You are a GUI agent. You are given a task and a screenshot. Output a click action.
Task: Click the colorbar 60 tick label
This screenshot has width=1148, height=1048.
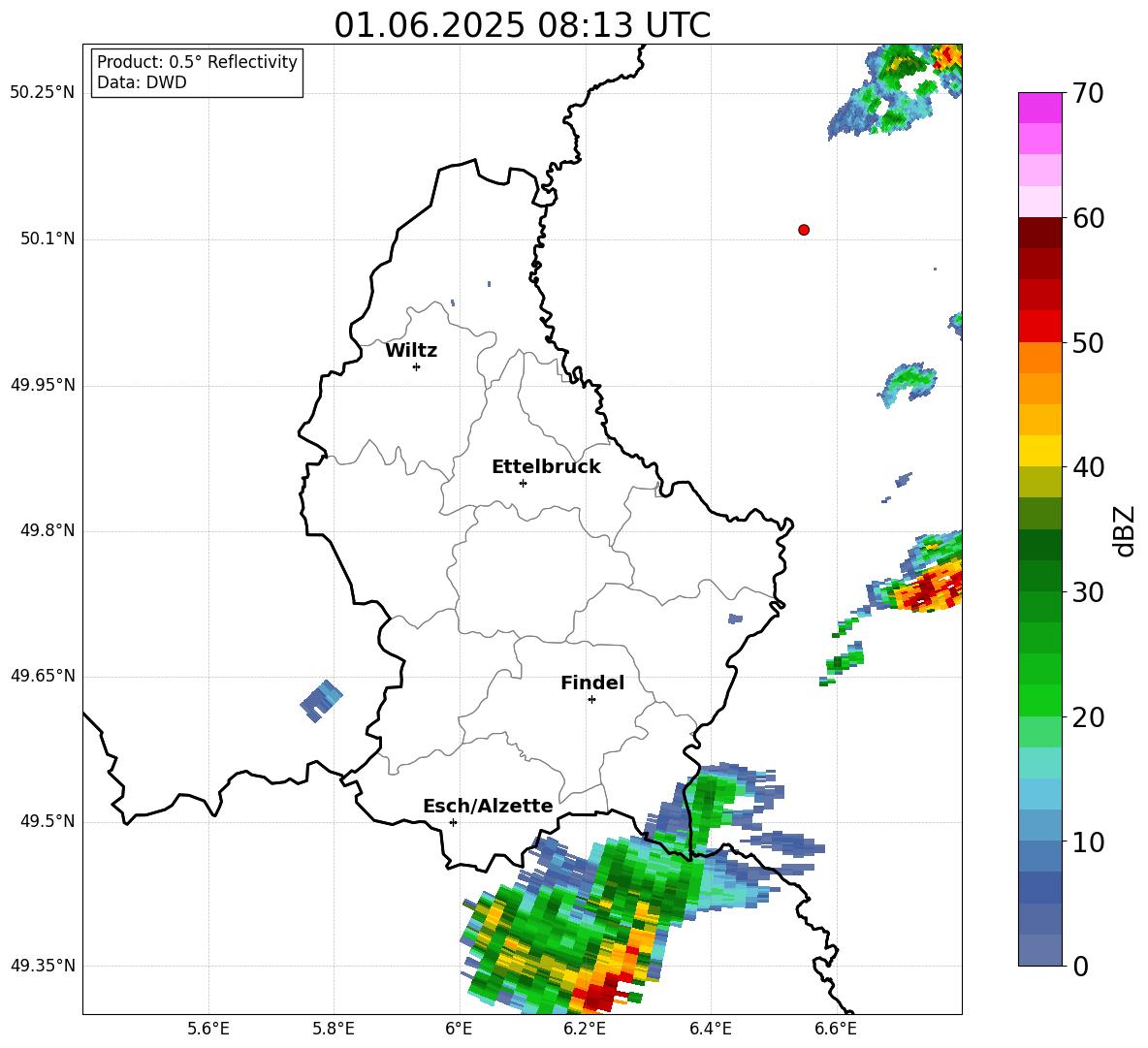point(1088,218)
